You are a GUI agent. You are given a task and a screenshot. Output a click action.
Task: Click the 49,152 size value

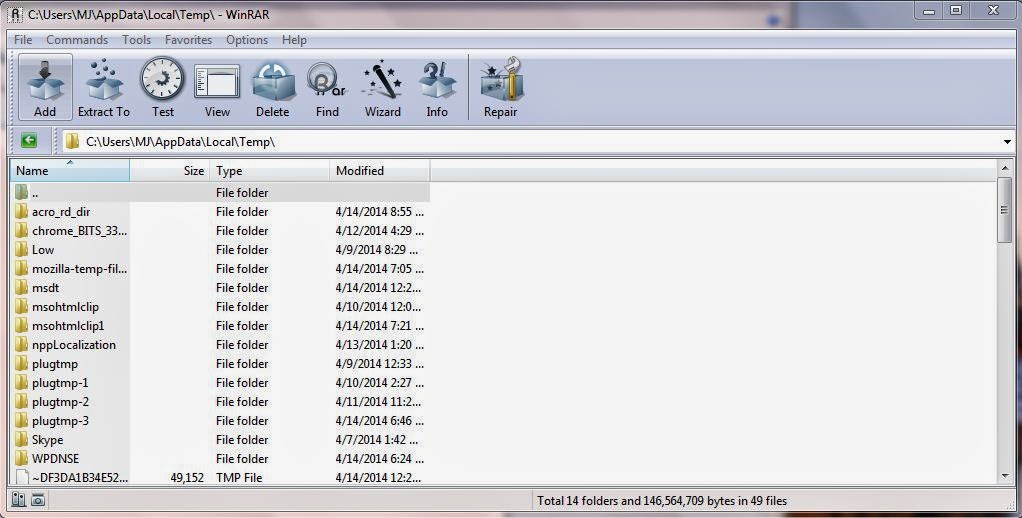(x=187, y=478)
